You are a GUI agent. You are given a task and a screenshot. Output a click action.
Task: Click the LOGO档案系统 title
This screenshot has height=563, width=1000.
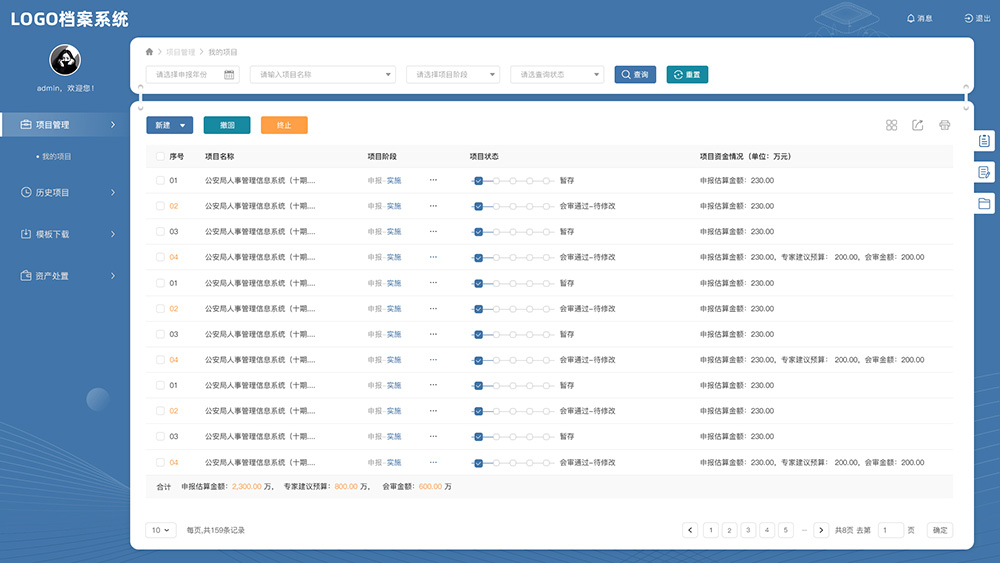coord(70,19)
